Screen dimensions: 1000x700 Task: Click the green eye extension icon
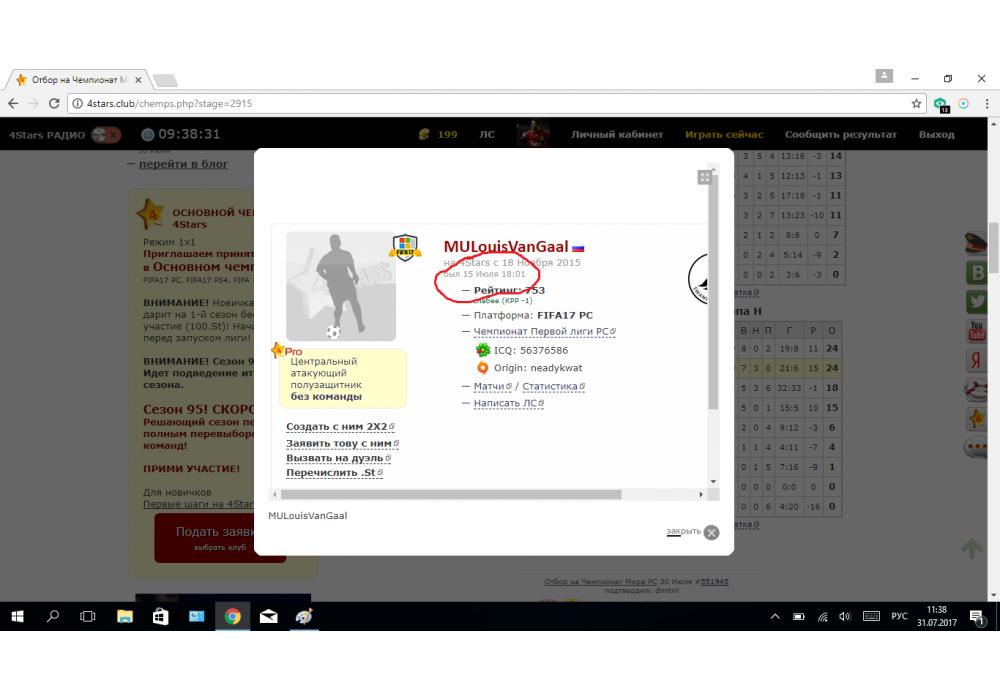[x=941, y=104]
